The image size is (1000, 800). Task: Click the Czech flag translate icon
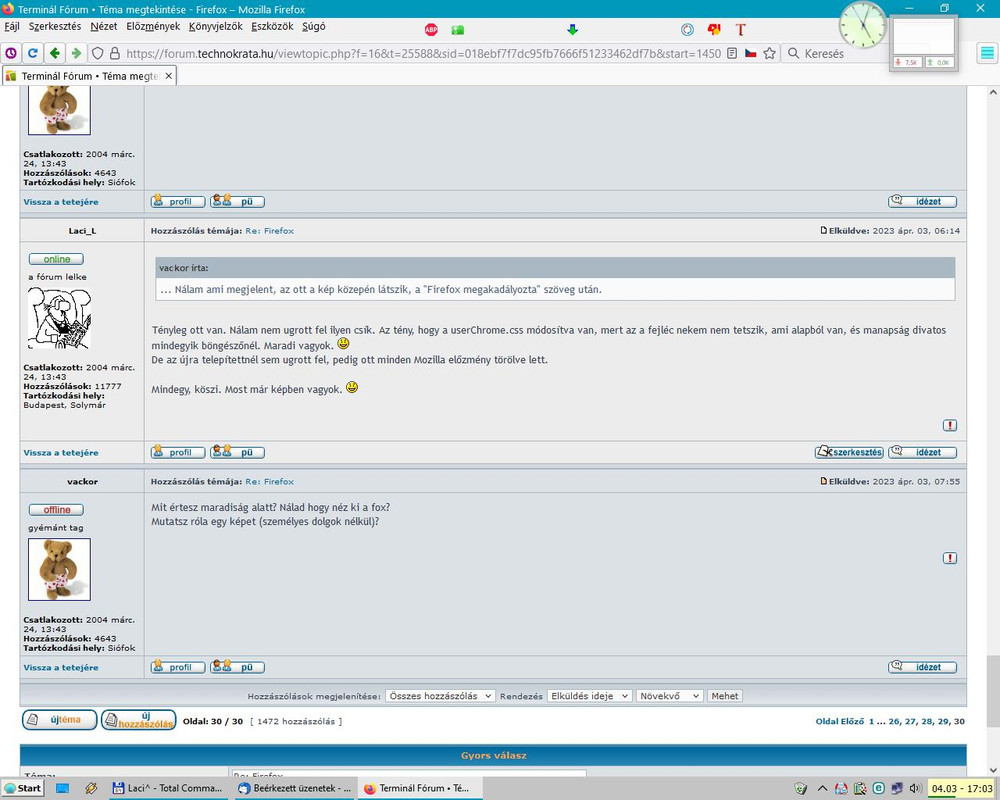pos(751,53)
